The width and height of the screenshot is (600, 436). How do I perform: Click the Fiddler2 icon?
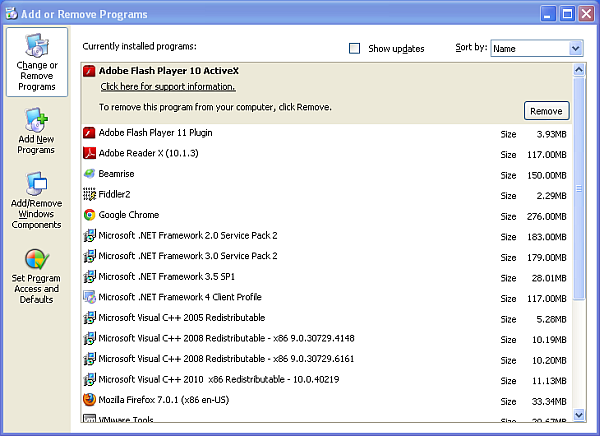[89, 194]
